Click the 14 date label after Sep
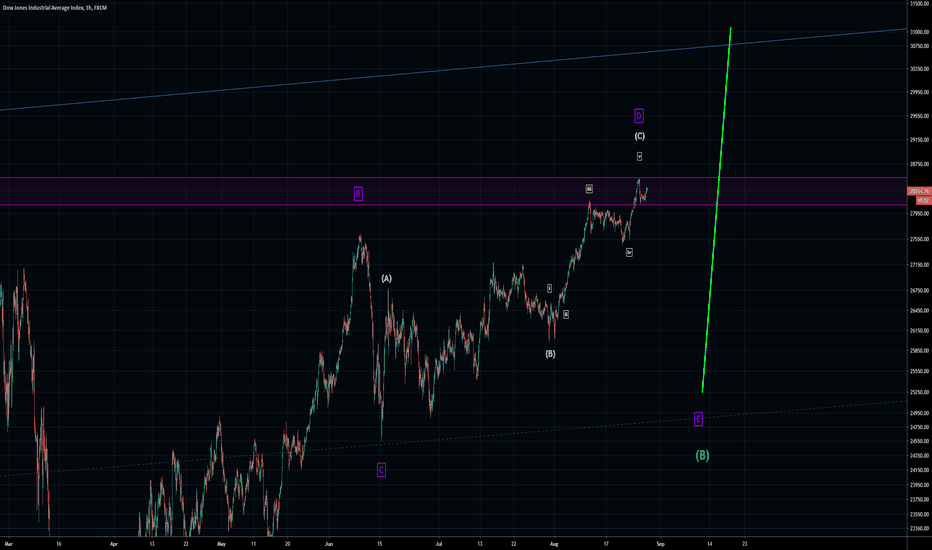Viewport: 932px width, 550px height. tap(710, 543)
